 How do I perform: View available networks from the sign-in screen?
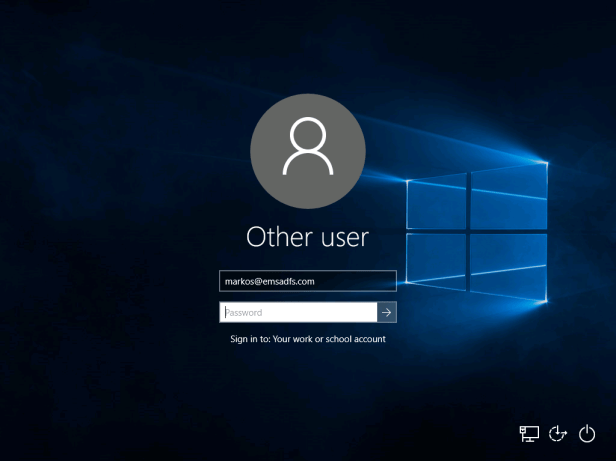[529, 433]
